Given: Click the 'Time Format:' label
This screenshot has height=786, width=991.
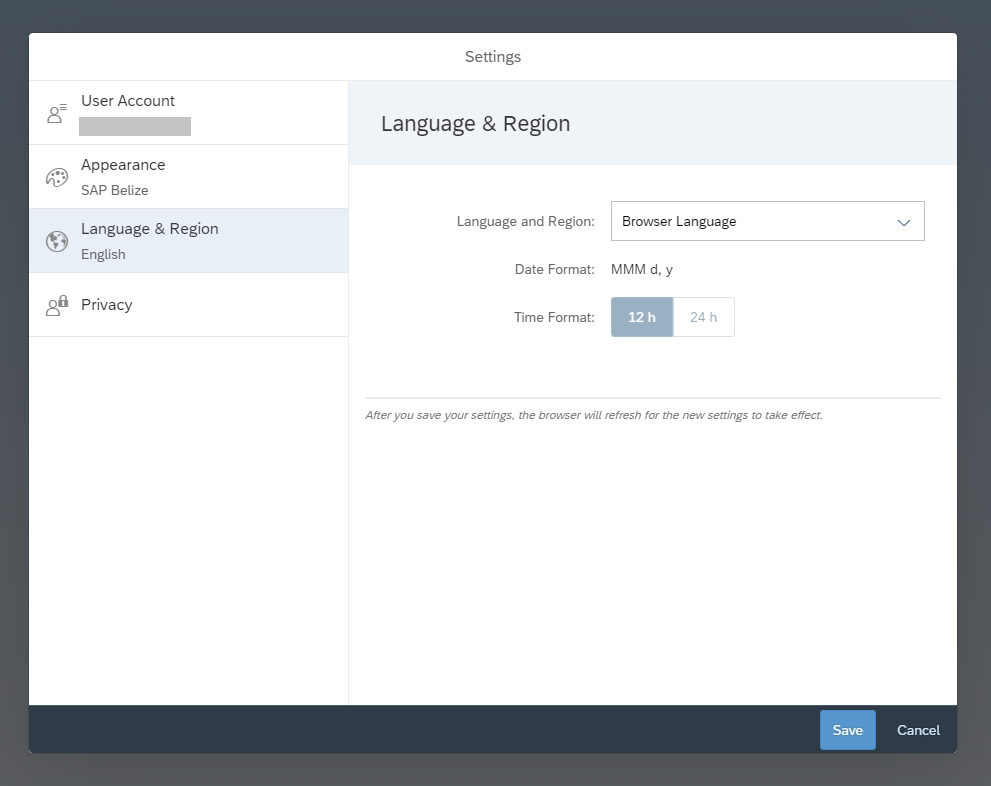Looking at the screenshot, I should [x=554, y=317].
